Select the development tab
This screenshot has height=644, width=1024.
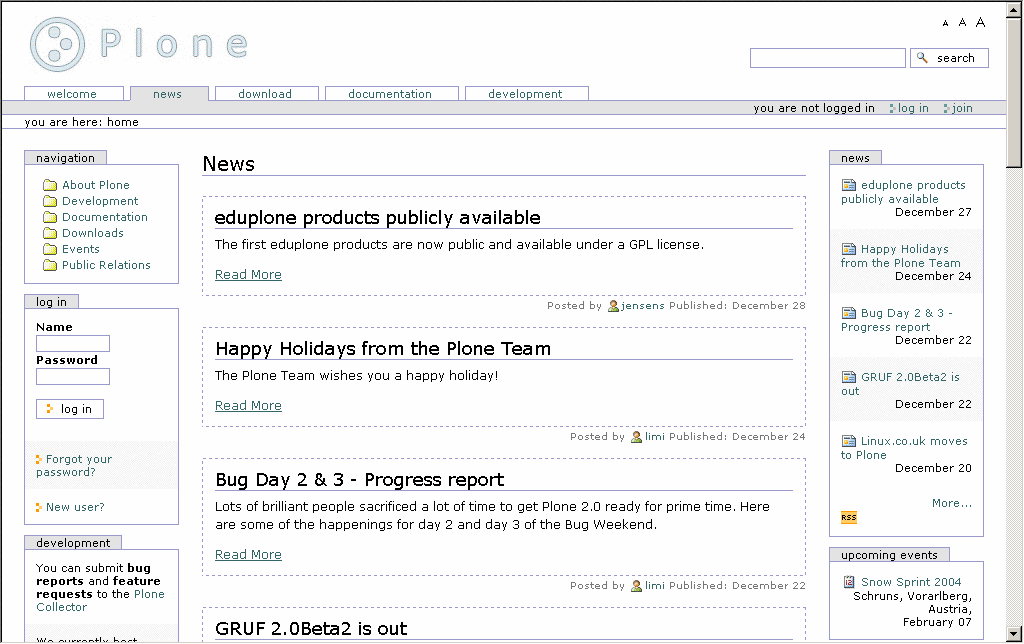click(x=525, y=94)
